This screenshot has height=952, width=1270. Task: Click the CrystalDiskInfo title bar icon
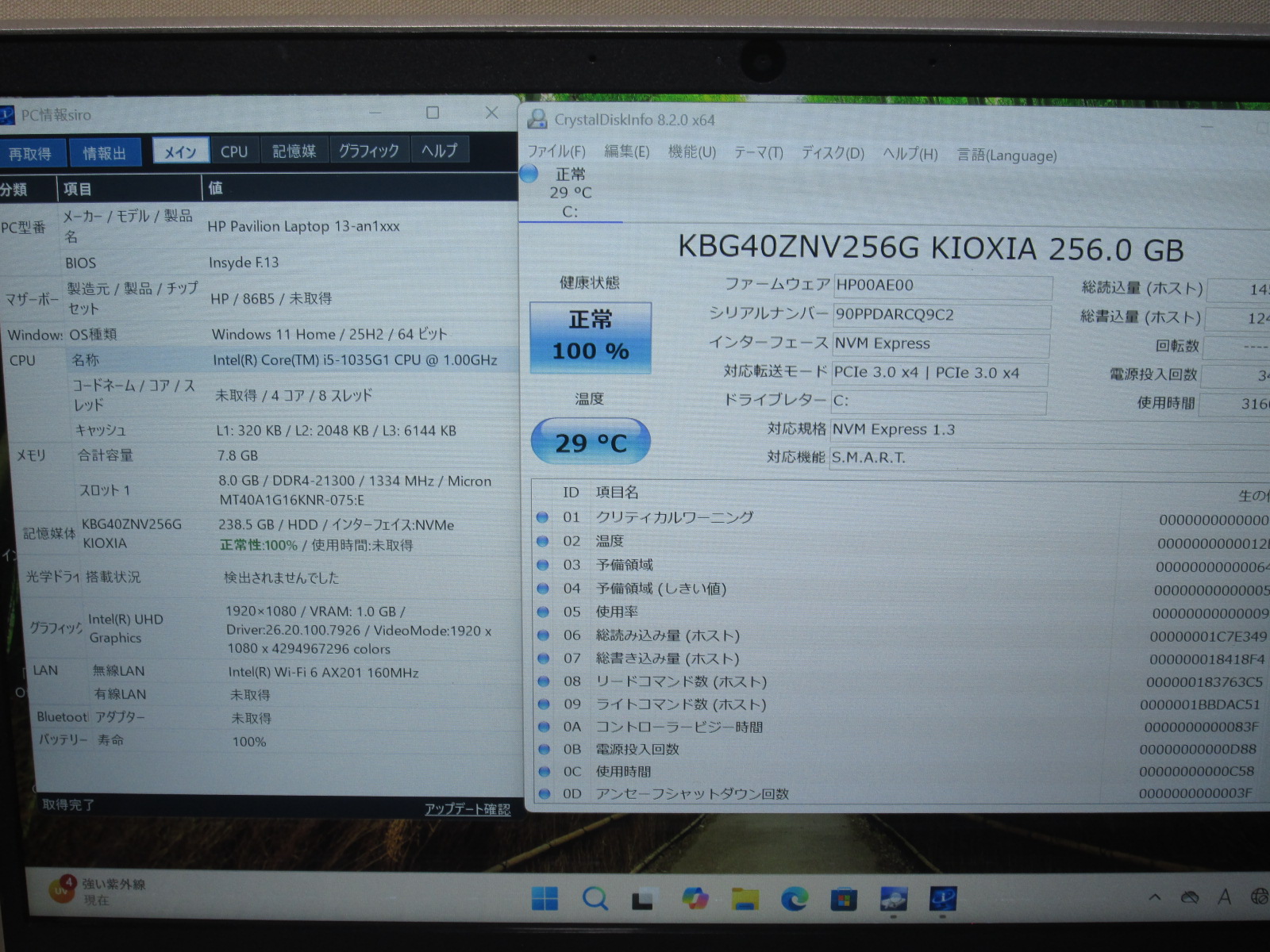[537, 119]
